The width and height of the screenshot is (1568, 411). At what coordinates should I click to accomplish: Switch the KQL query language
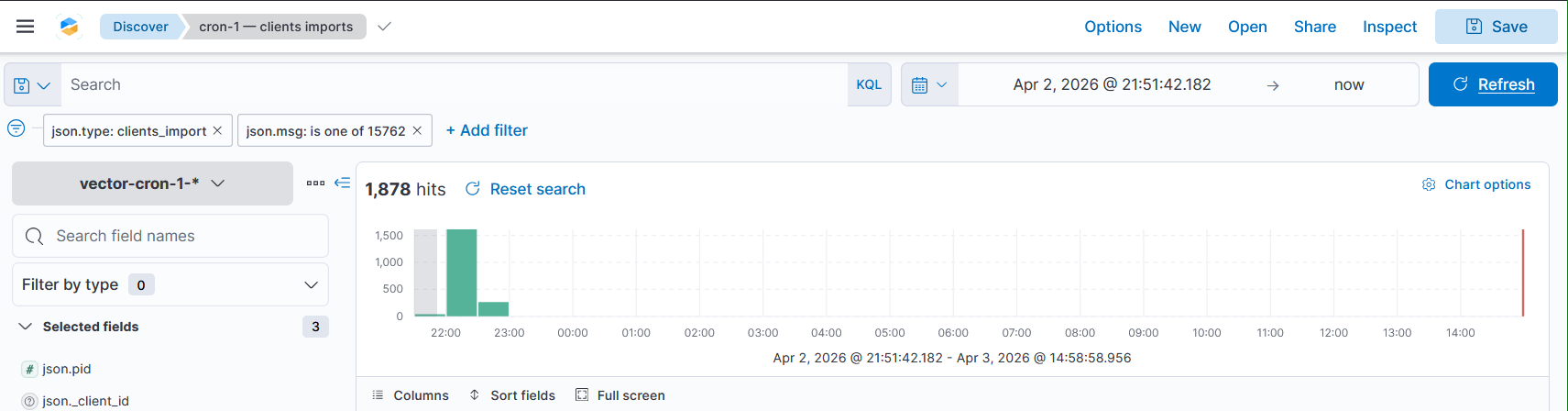(x=869, y=84)
